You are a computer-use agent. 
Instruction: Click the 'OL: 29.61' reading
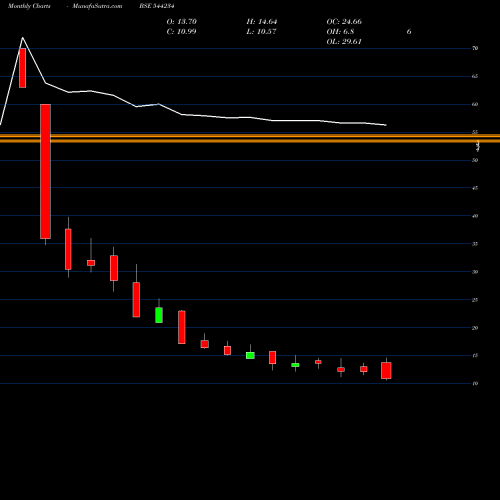[x=344, y=42]
